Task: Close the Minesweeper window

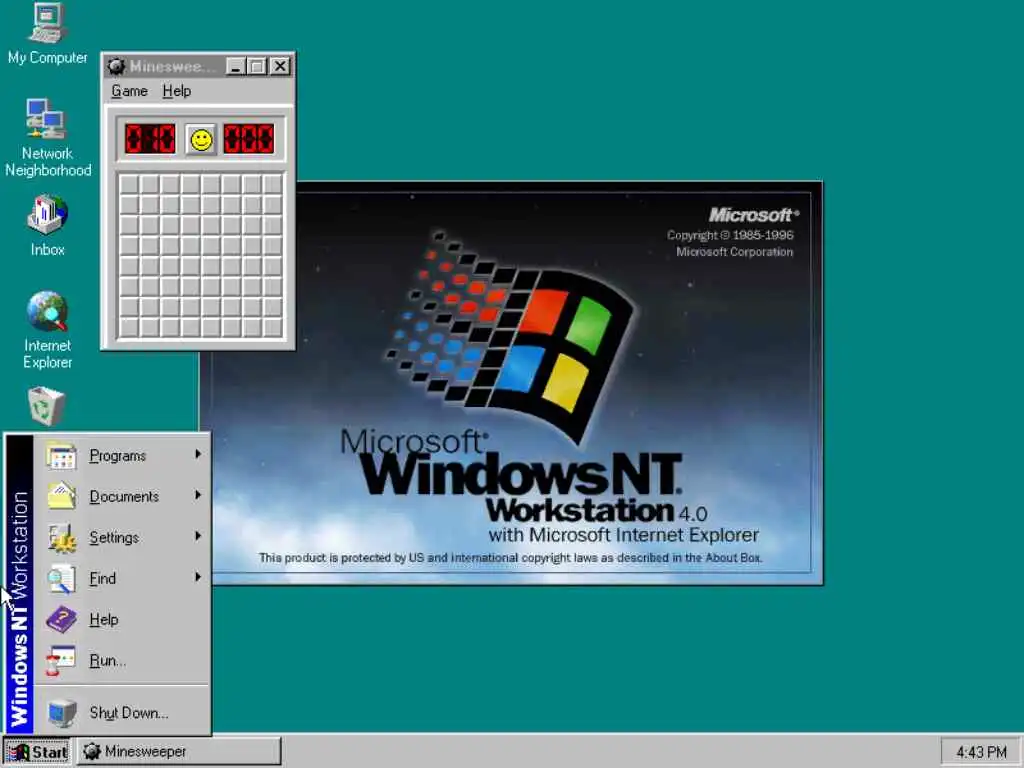Action: 280,66
